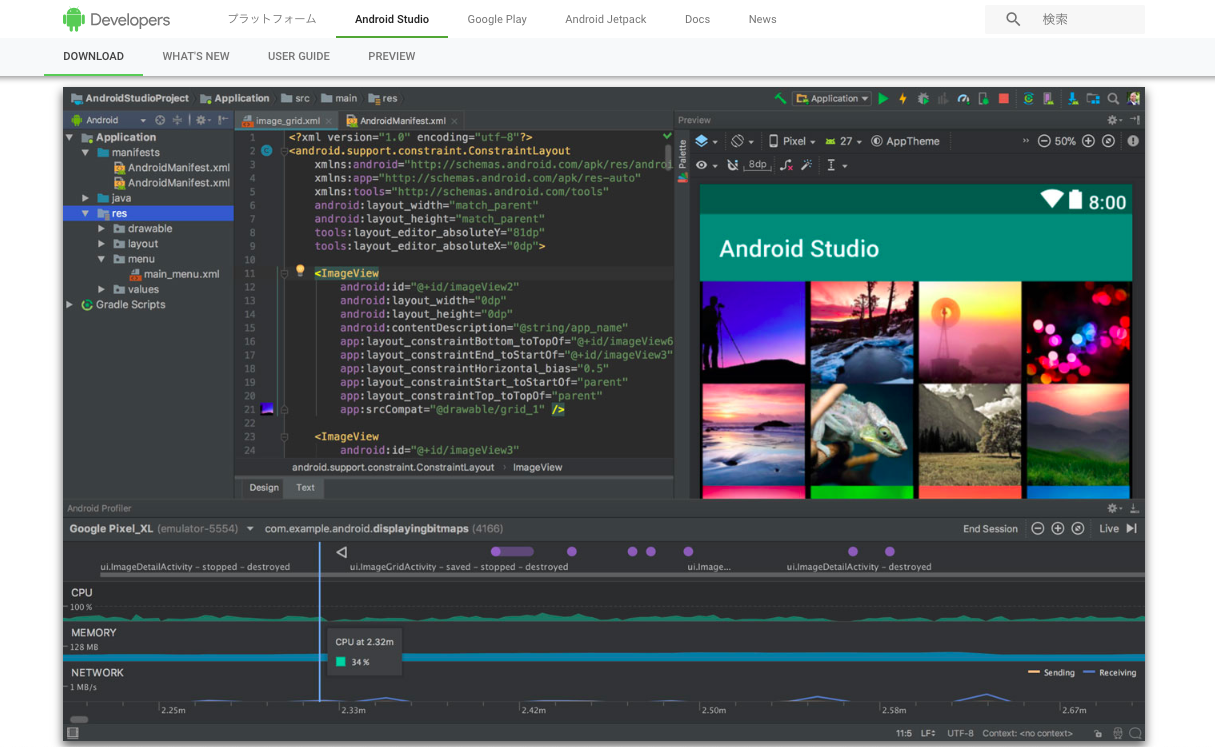Image resolution: width=1215 pixels, height=747 pixels.
Task: Click the Collapse All icon in project panel
Action: (x=176, y=120)
